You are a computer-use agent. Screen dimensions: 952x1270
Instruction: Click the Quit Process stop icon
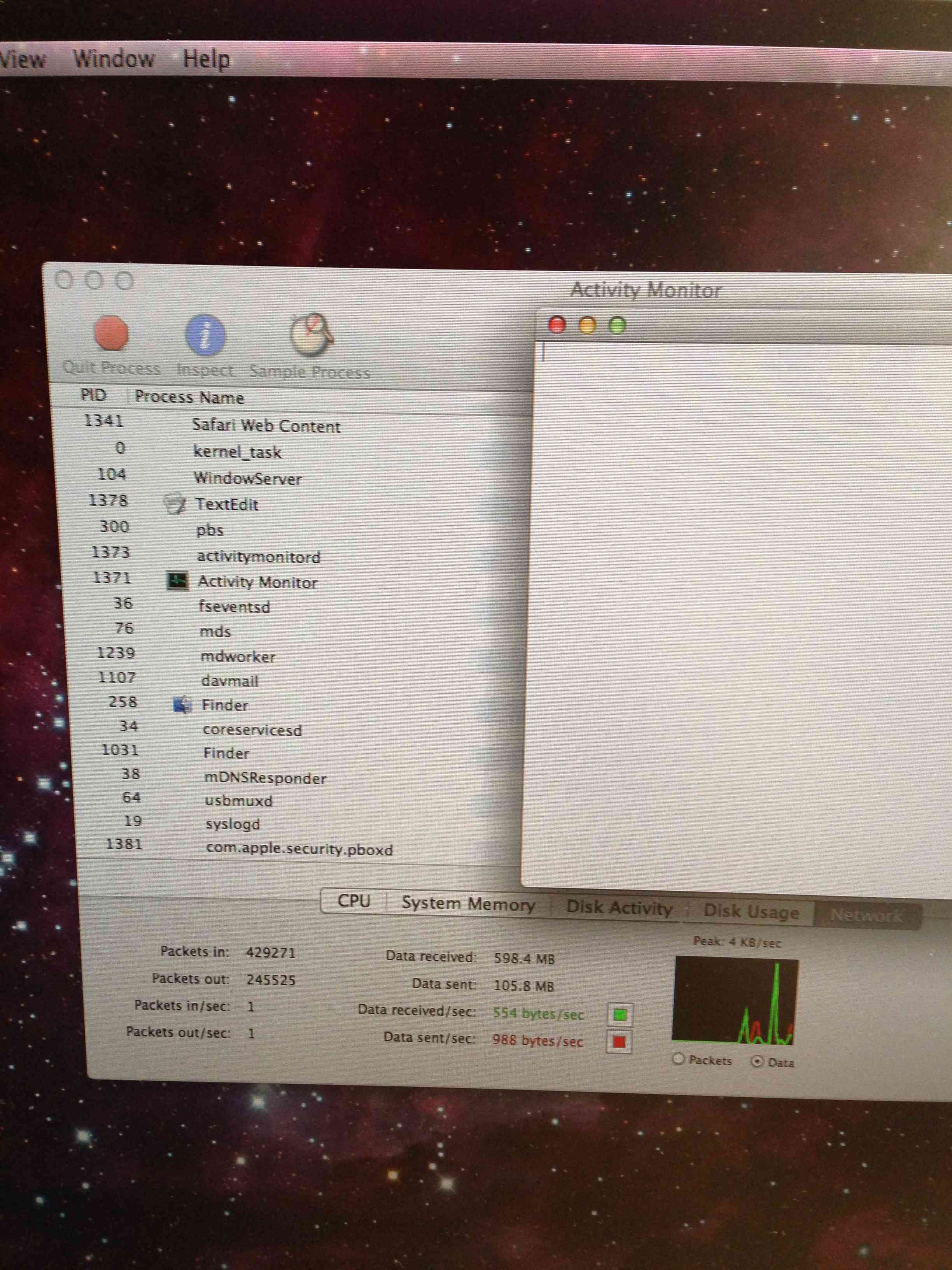111,333
